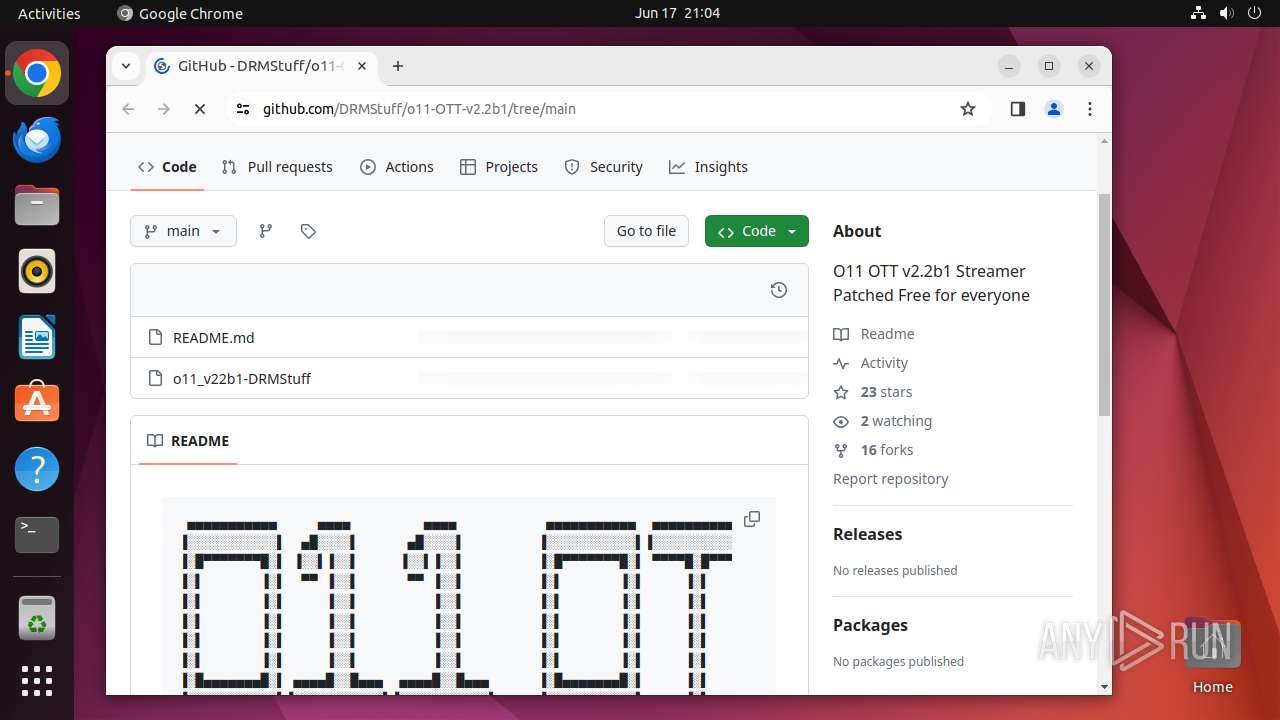Open the Trash from the dock

(x=37, y=618)
